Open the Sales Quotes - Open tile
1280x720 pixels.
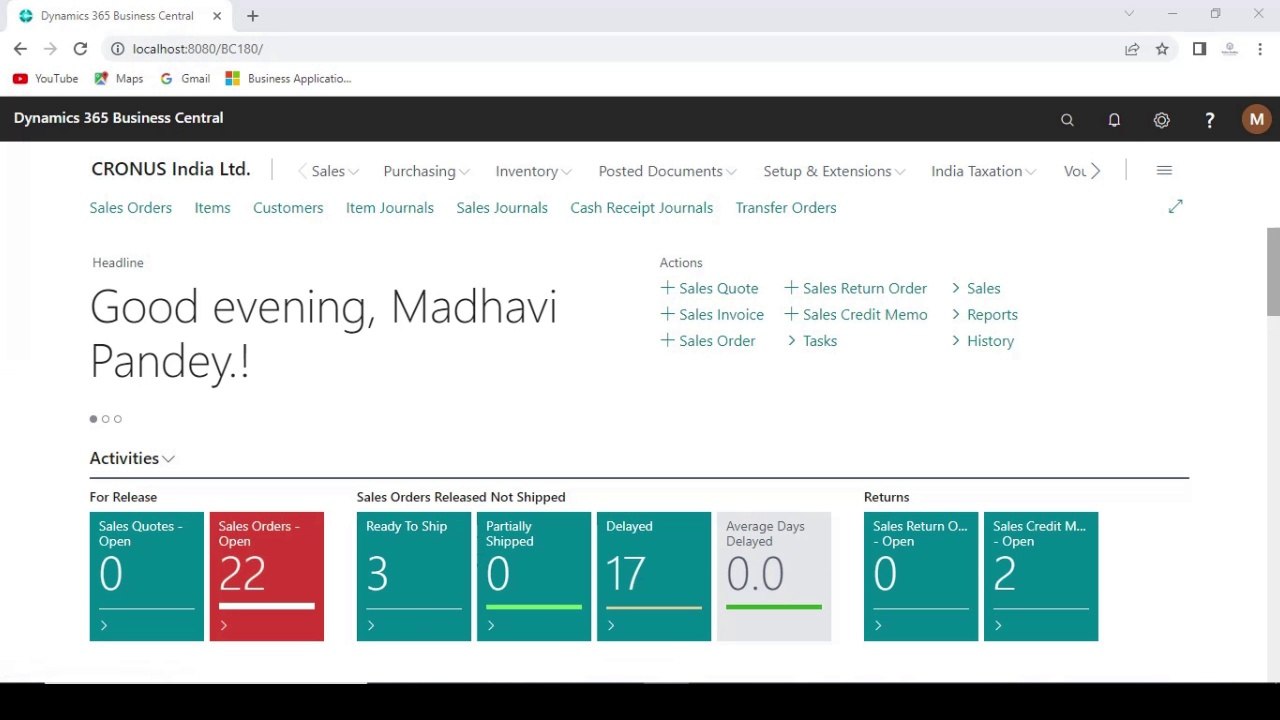pos(147,576)
